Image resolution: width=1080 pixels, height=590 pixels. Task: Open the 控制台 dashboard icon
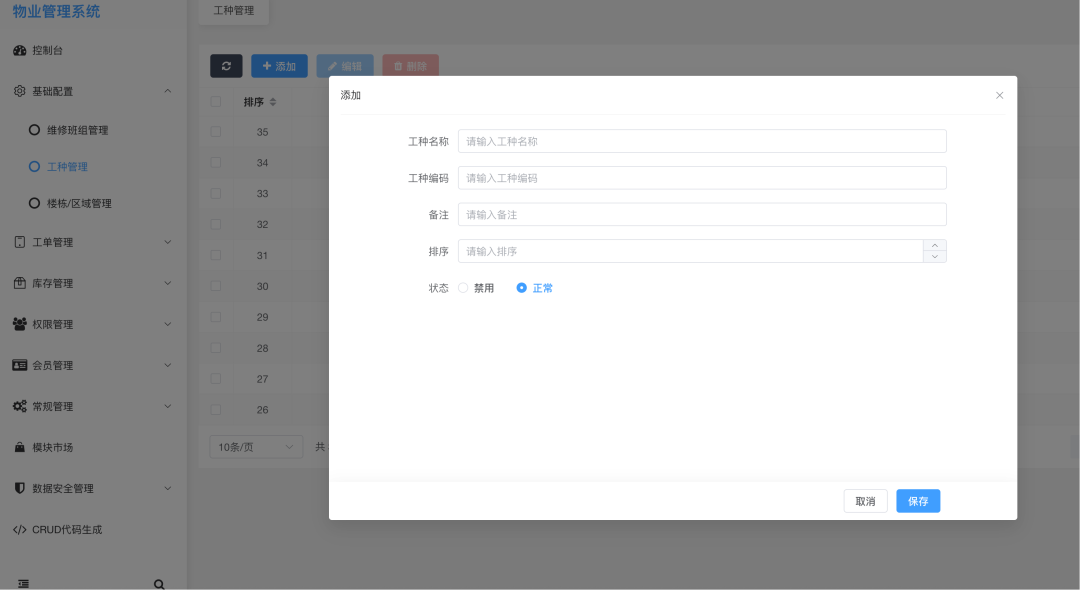19,50
